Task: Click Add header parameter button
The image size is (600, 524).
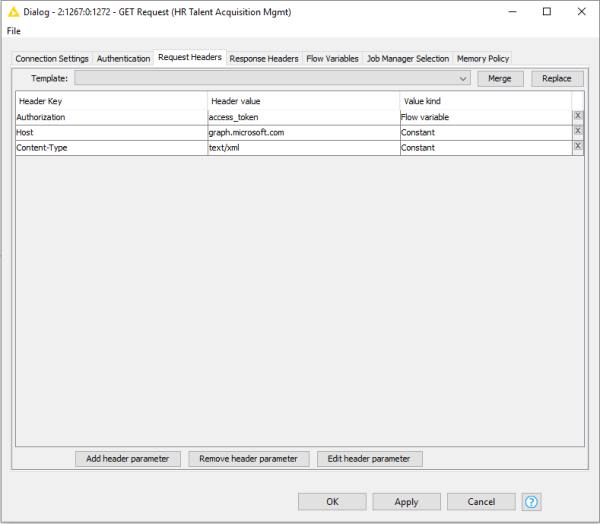Action: 128,459
